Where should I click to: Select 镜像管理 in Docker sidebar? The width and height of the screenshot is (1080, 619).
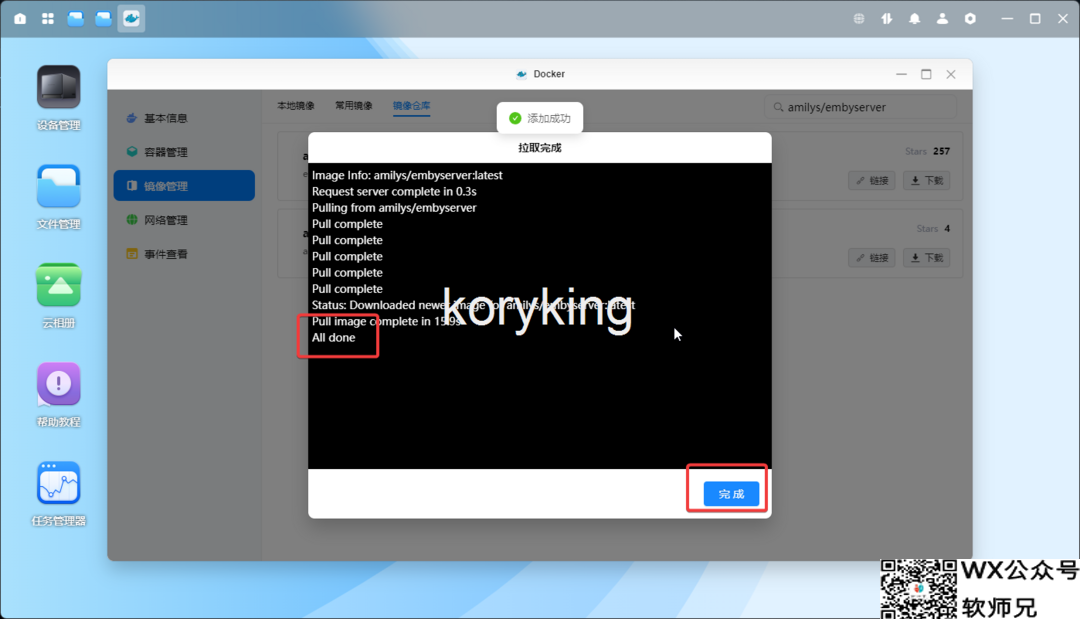pyautogui.click(x=184, y=186)
